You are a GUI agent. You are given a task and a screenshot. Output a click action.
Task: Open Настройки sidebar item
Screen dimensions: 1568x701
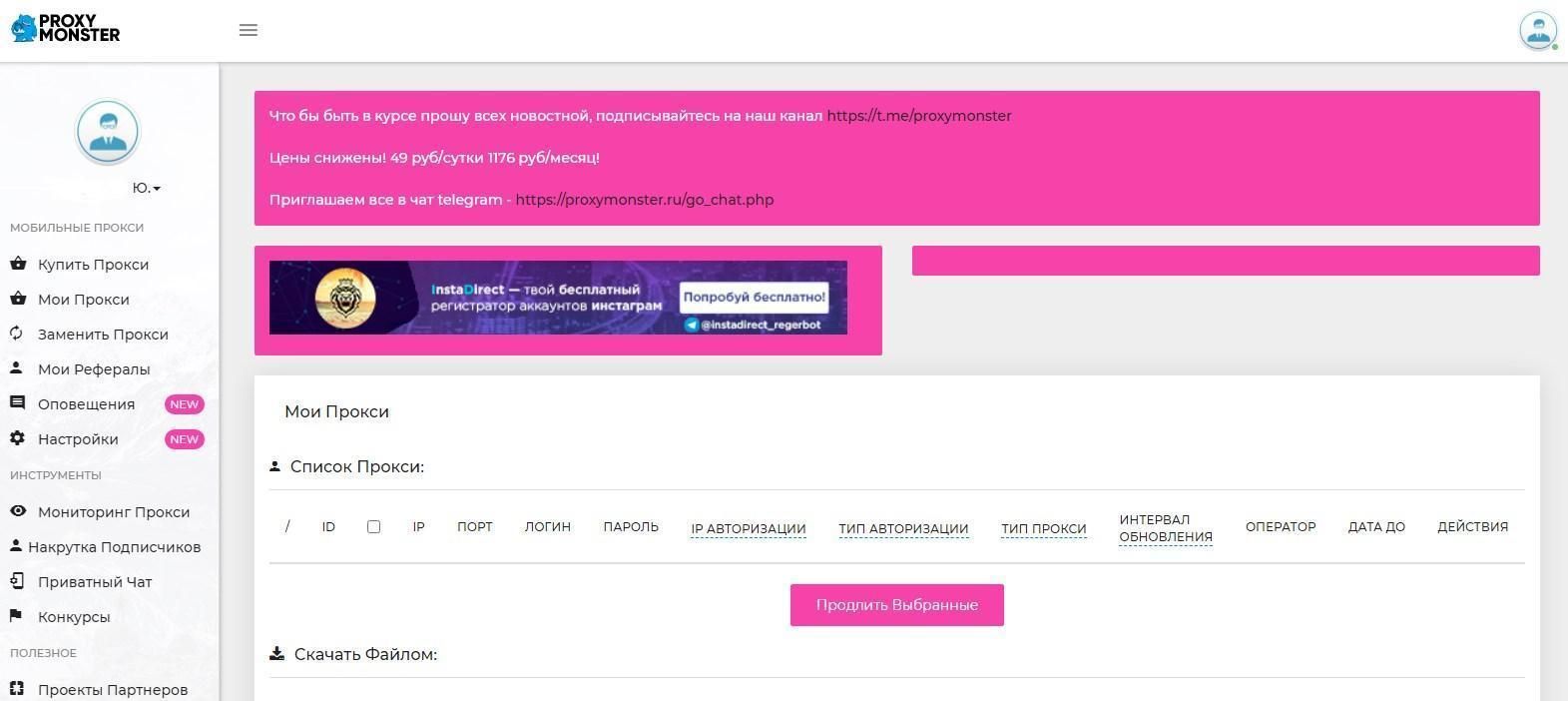click(78, 439)
